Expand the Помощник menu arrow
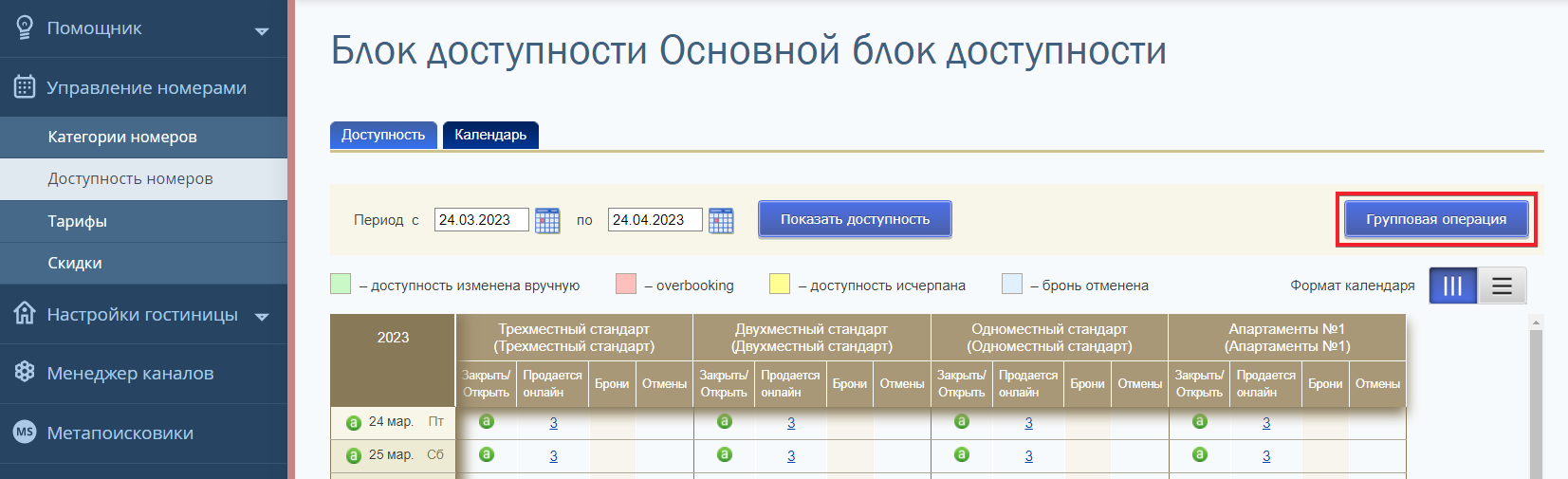 (262, 31)
